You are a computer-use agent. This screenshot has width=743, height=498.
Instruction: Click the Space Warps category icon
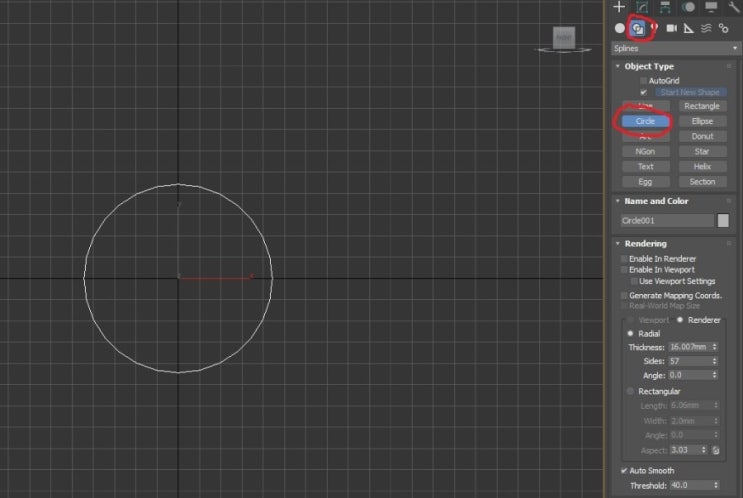click(x=706, y=28)
